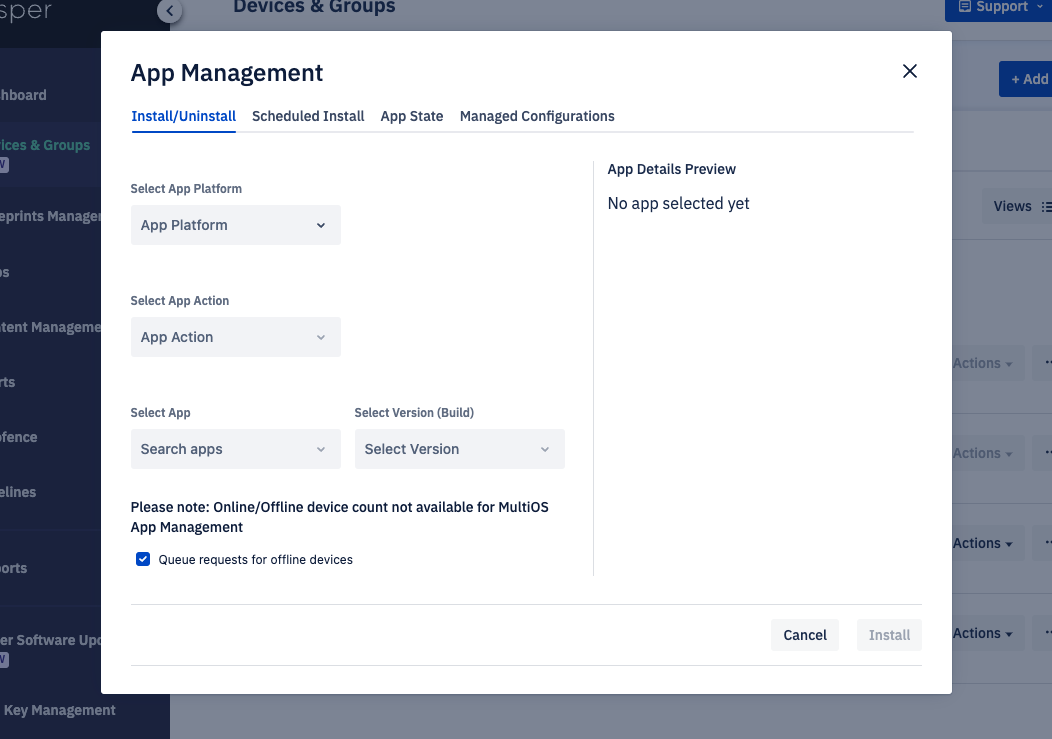The height and width of the screenshot is (739, 1052).
Task: Collapse the sidebar with the chevron arrow
Action: pos(170,11)
